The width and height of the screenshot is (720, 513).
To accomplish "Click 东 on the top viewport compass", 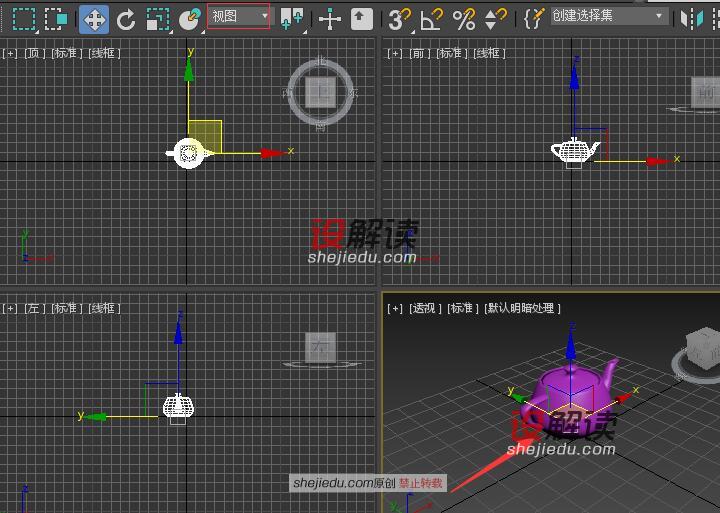I will (x=353, y=92).
